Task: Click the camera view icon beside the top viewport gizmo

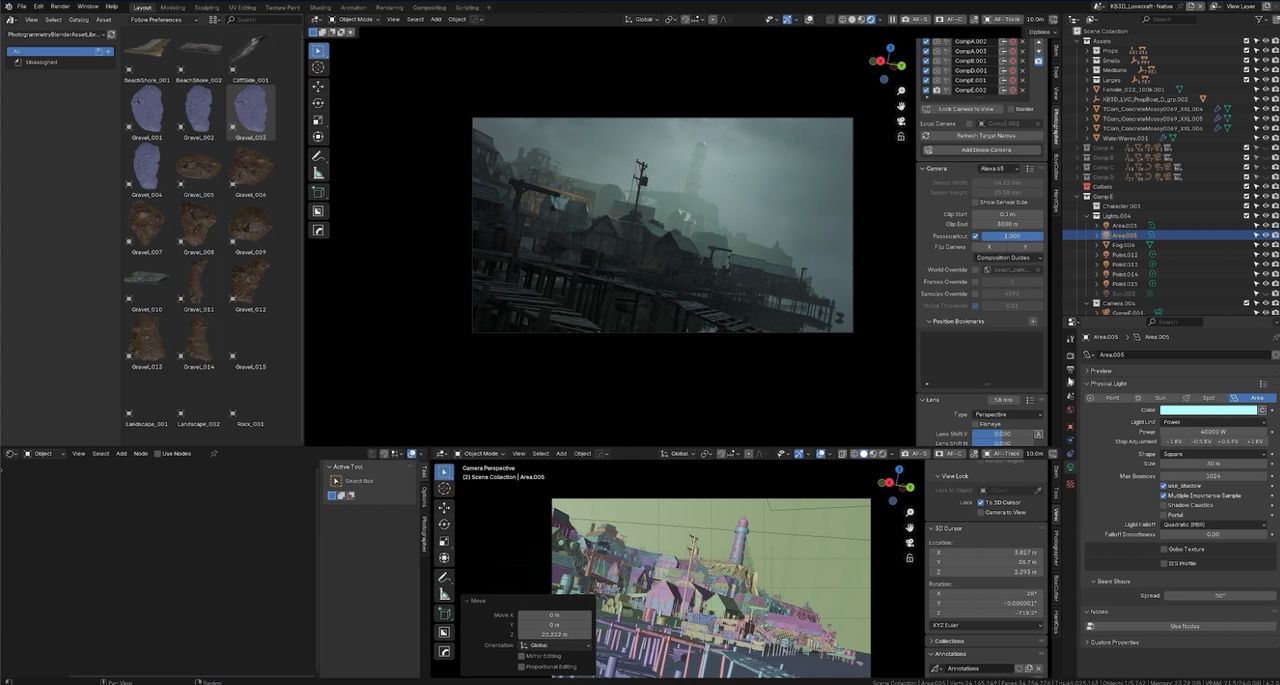Action: (900, 121)
